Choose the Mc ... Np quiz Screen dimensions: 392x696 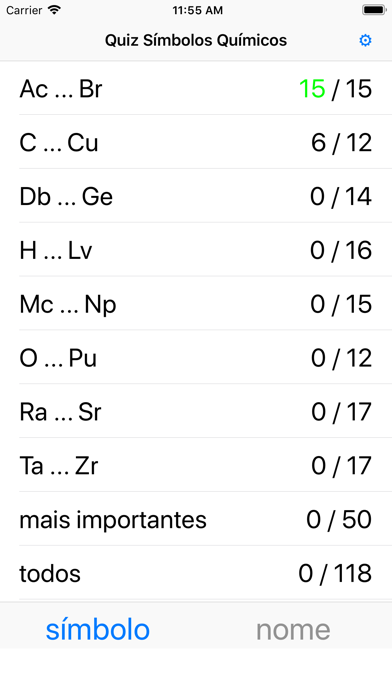coord(196,304)
